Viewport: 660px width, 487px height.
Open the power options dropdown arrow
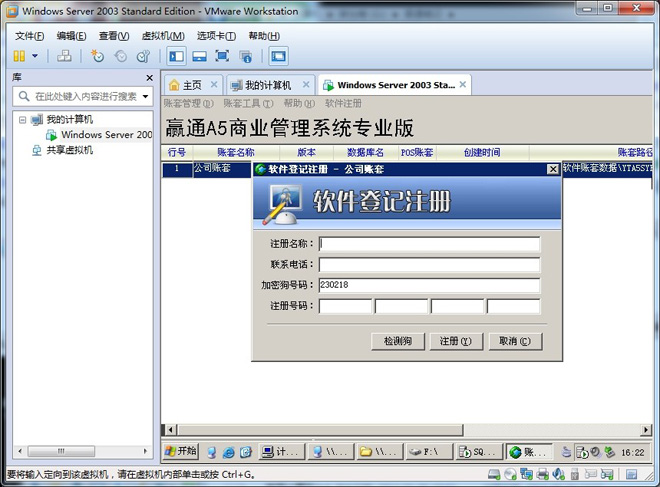[35, 56]
